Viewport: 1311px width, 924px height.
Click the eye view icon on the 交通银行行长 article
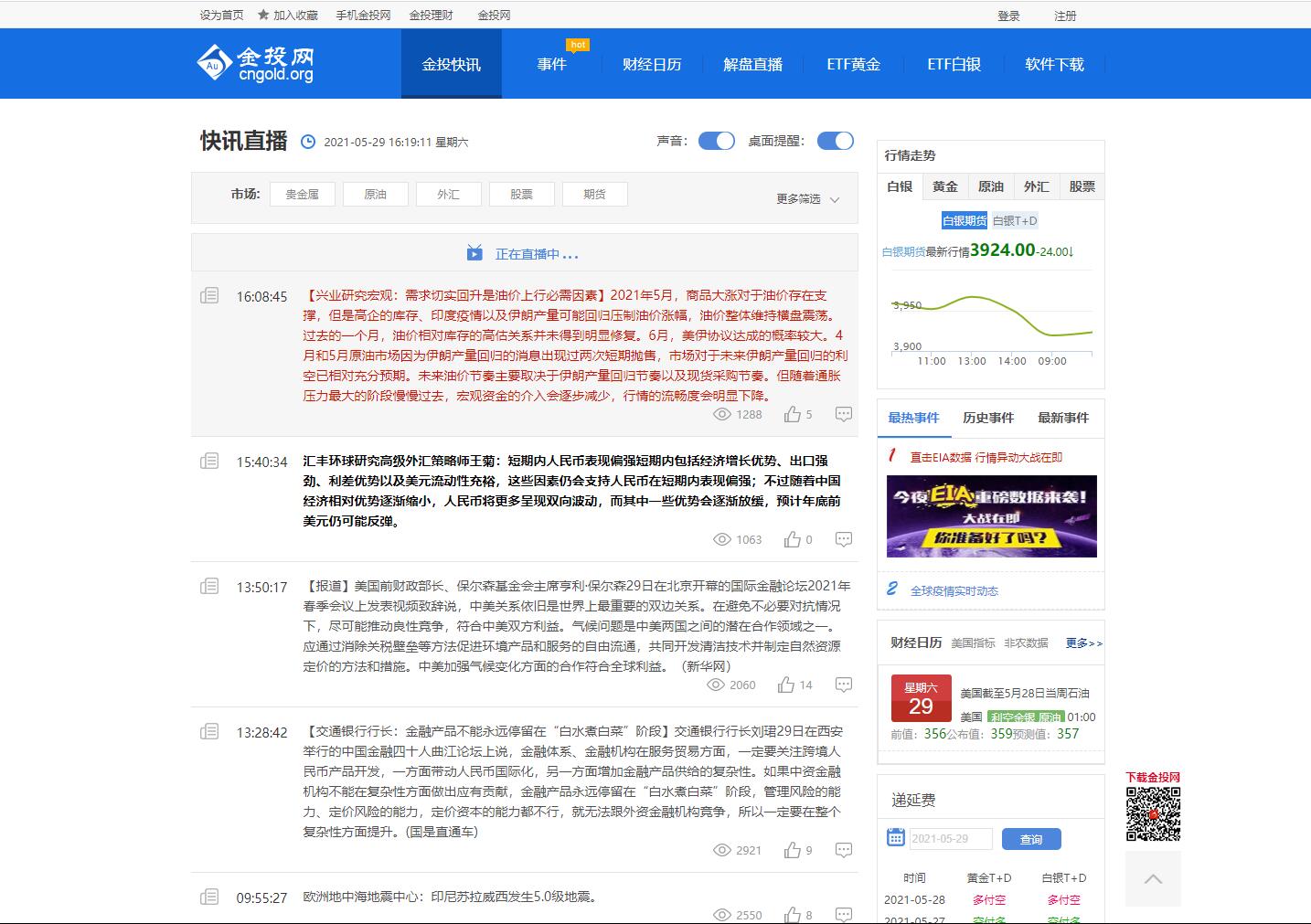(x=722, y=850)
